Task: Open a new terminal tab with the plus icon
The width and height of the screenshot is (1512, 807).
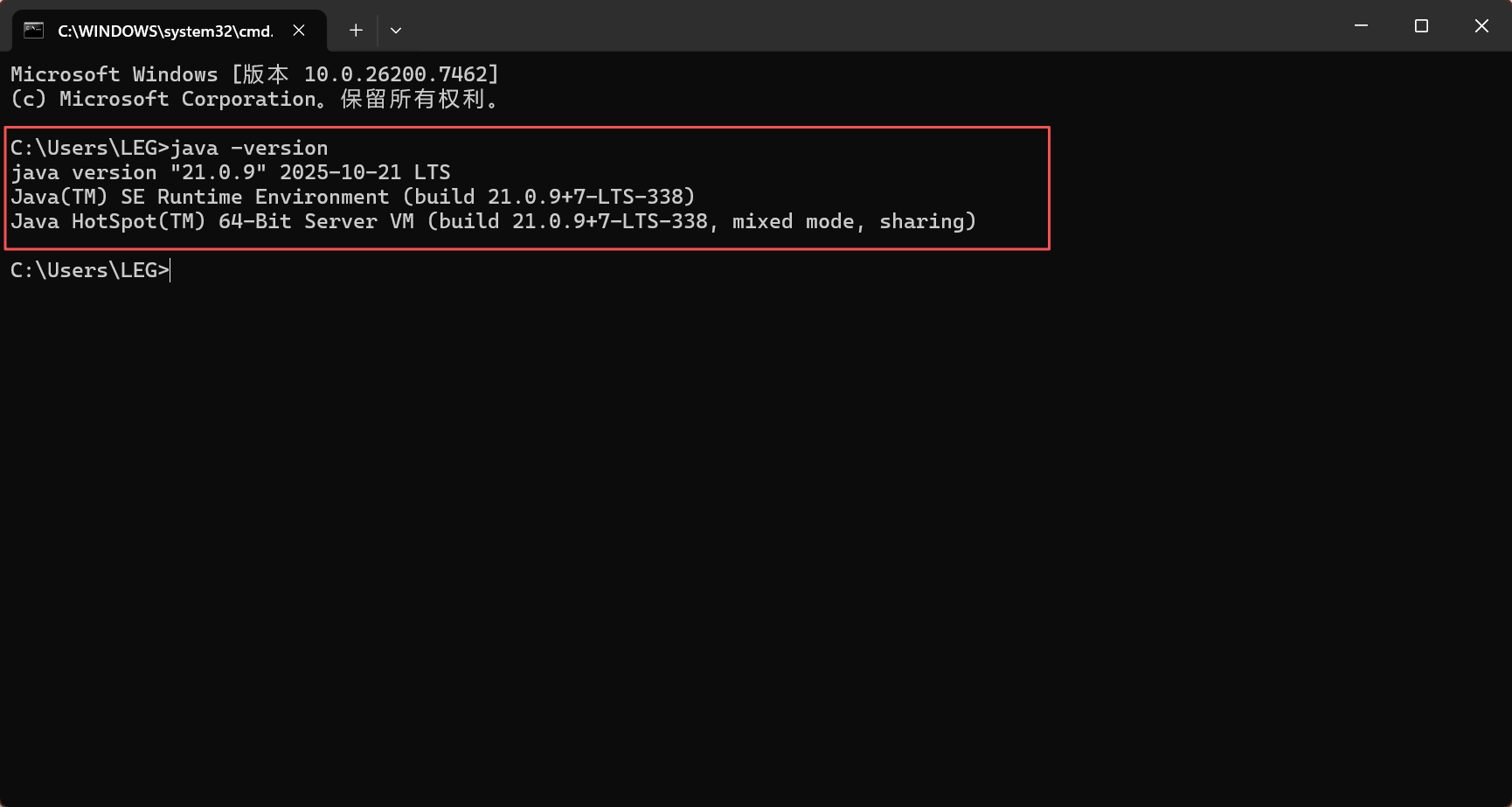Action: (355, 30)
